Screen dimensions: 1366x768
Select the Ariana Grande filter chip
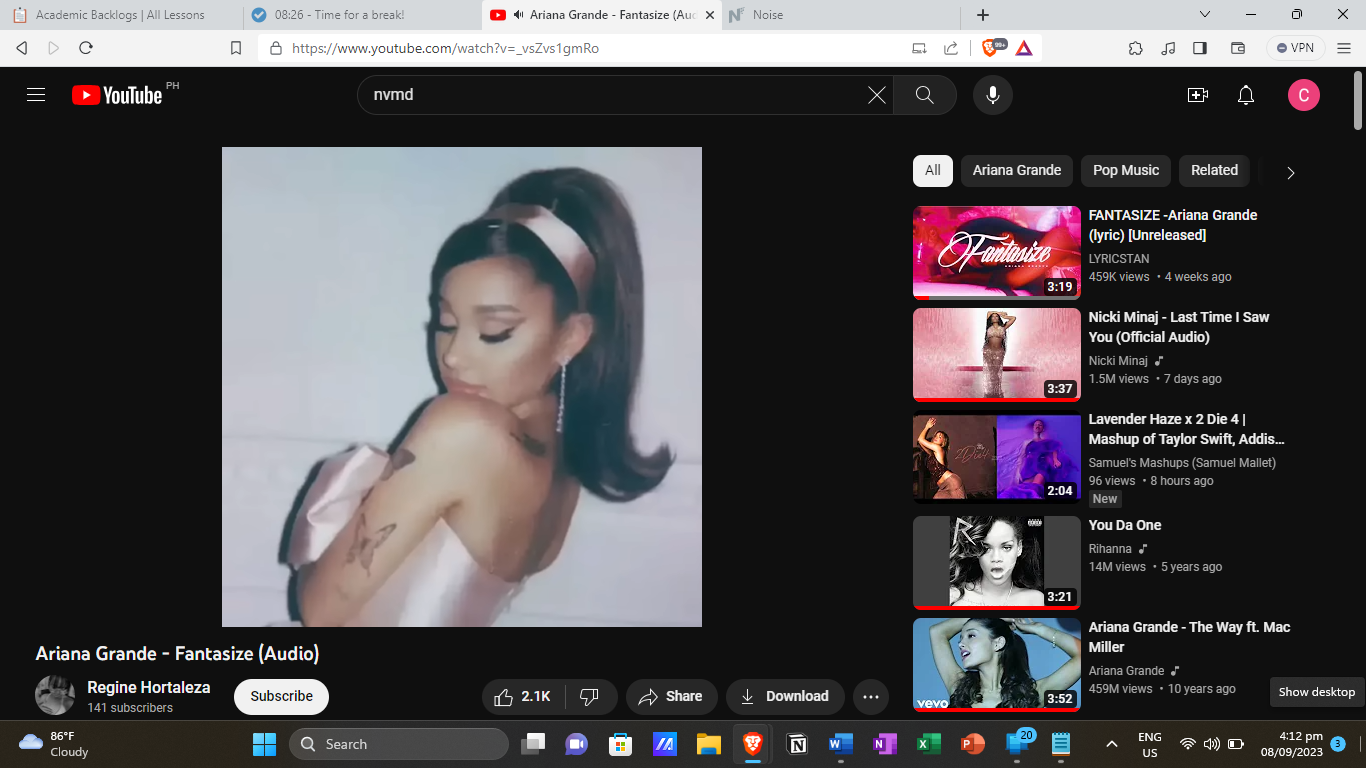click(1017, 170)
